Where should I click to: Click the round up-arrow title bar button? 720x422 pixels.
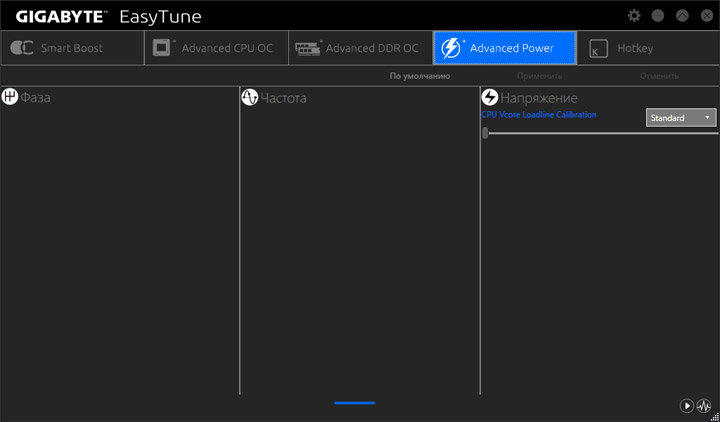[x=682, y=16]
